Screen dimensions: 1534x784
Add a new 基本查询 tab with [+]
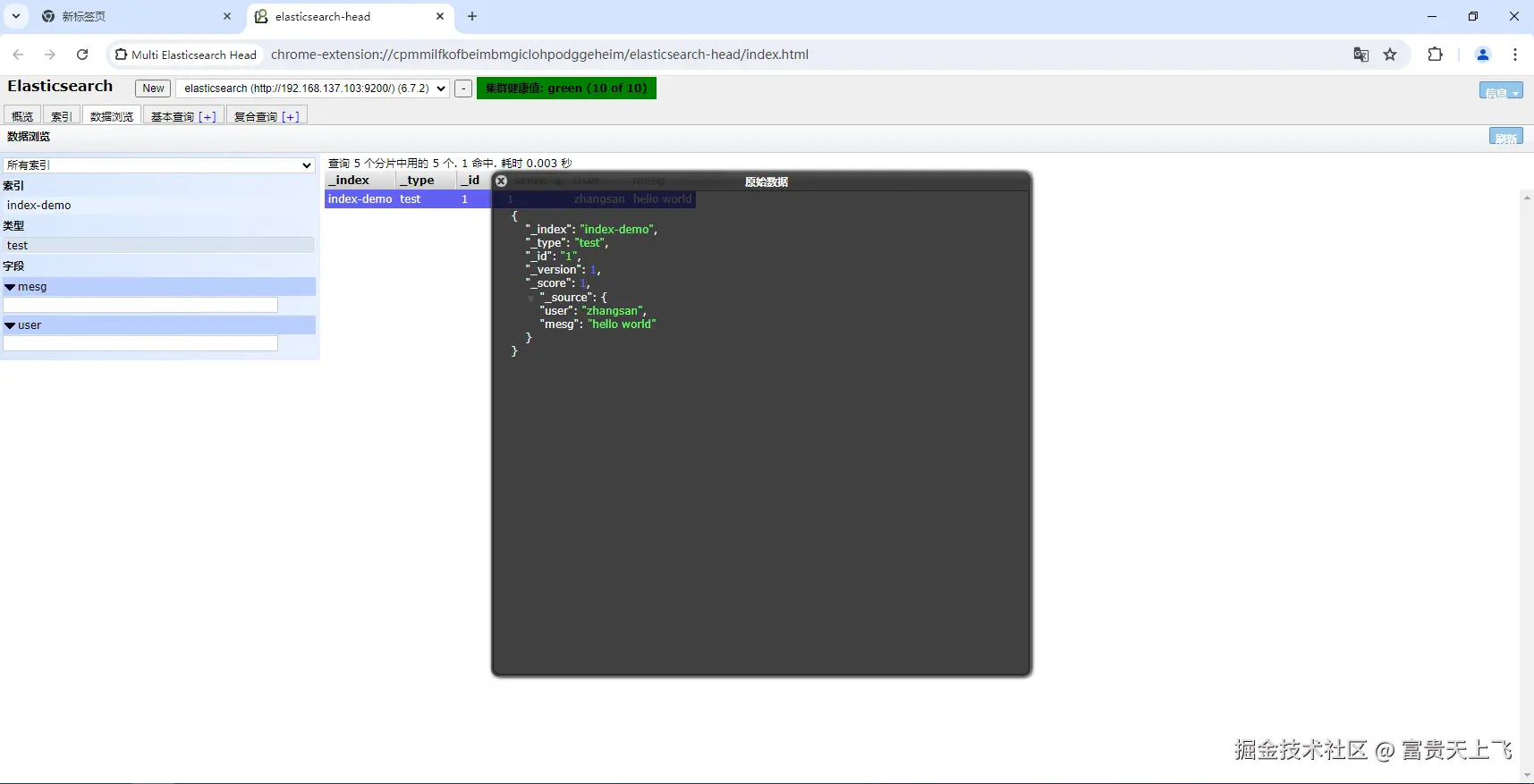coord(208,116)
